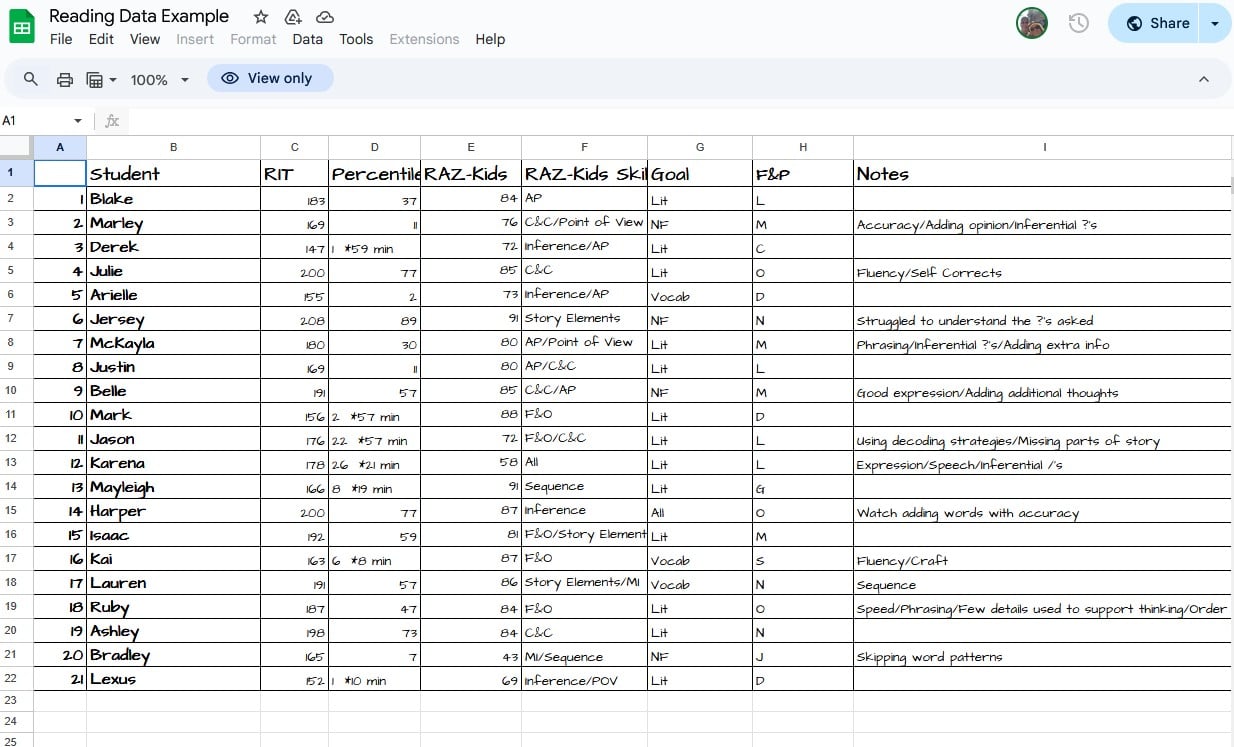1234x747 pixels.
Task: Click the user profile avatar
Action: pyautogui.click(x=1031, y=23)
